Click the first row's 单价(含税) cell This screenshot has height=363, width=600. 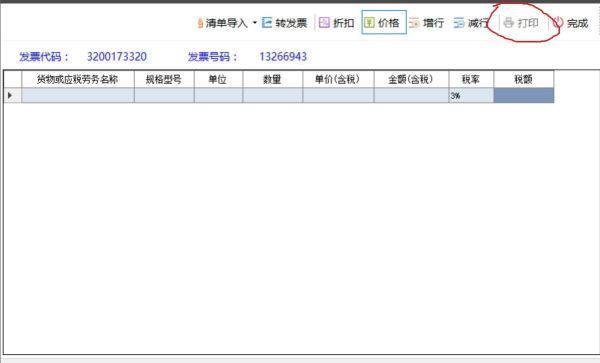point(338,96)
